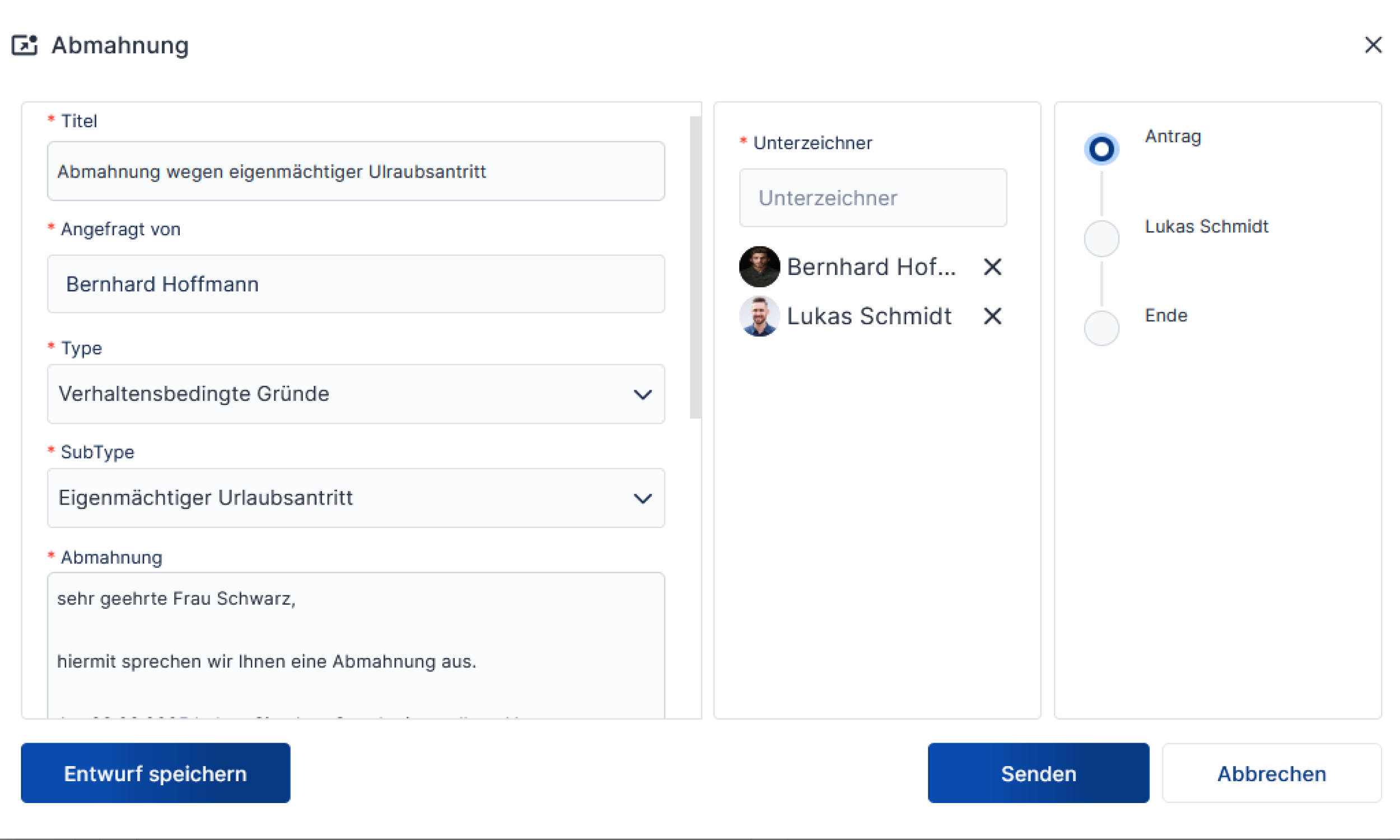Click the mandatory field asterisk beside Titel
This screenshot has width=1400, height=840.
(51, 119)
